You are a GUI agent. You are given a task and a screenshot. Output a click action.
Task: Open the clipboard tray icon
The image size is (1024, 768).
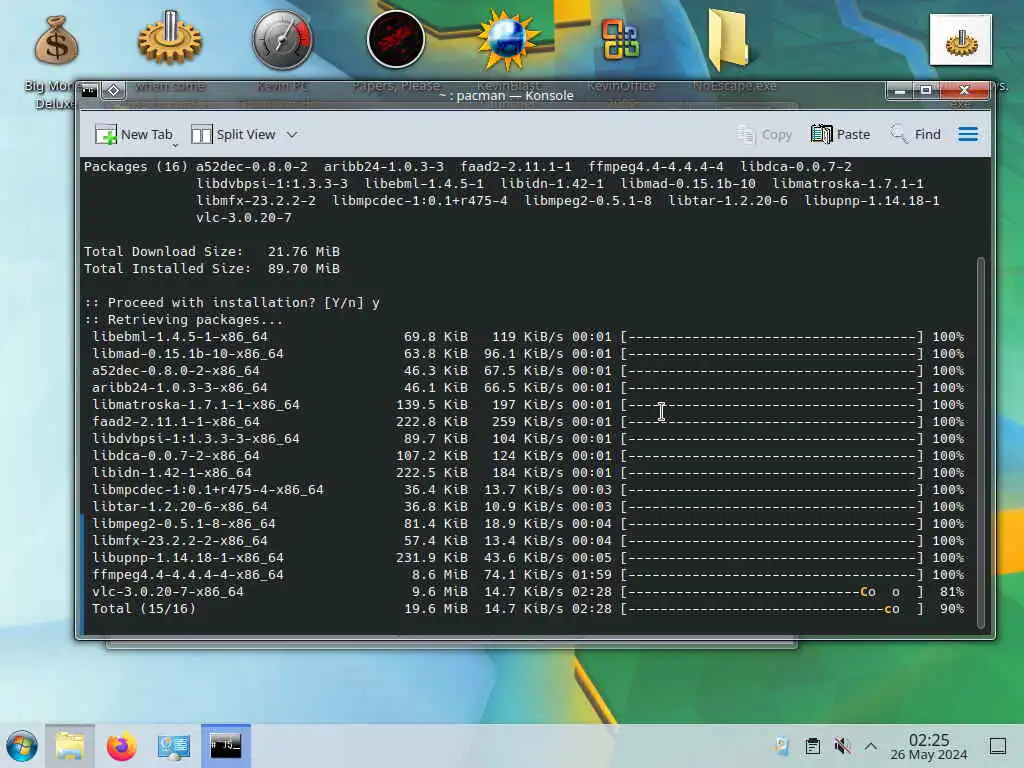point(812,746)
